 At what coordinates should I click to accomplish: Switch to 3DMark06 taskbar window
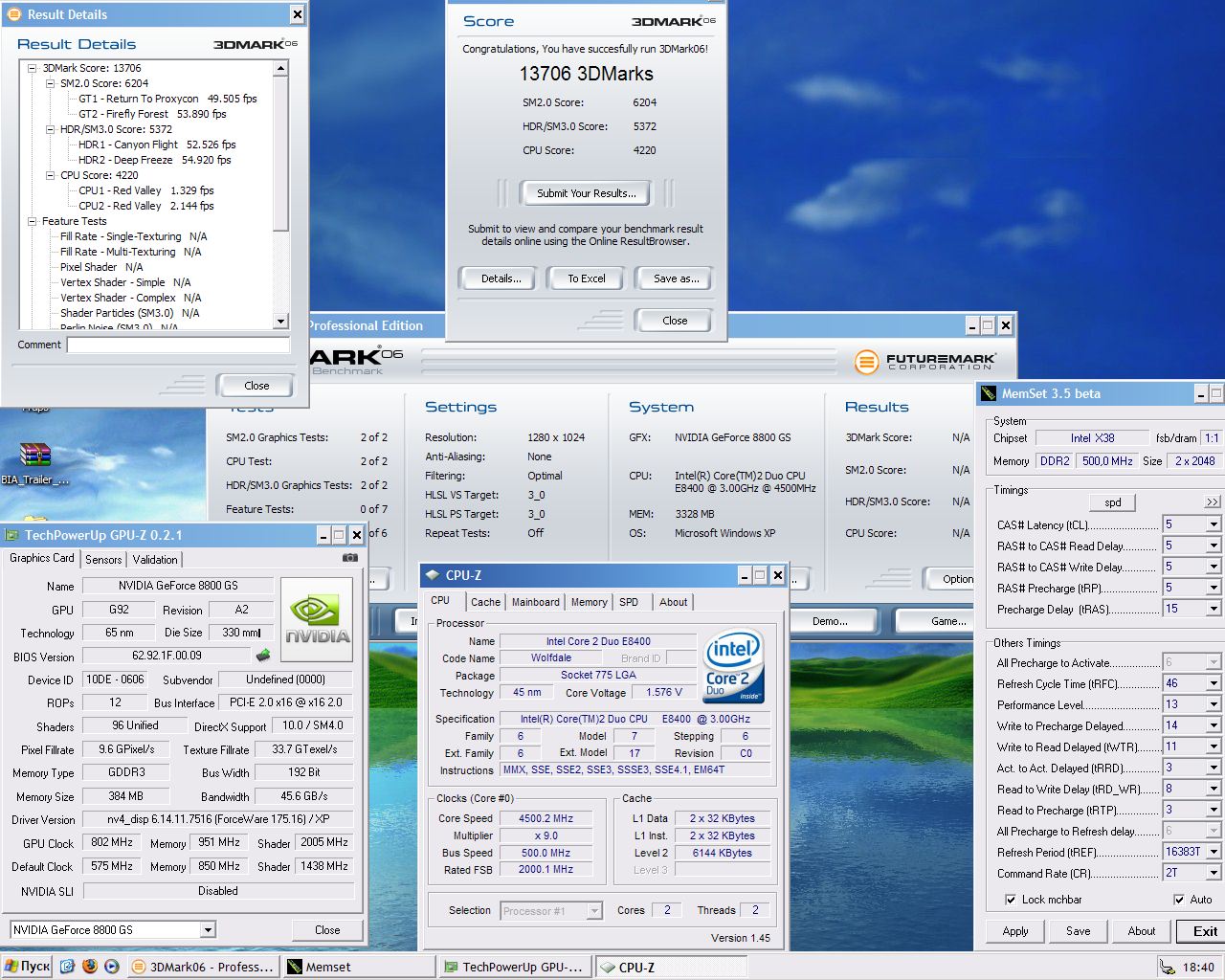(203, 967)
